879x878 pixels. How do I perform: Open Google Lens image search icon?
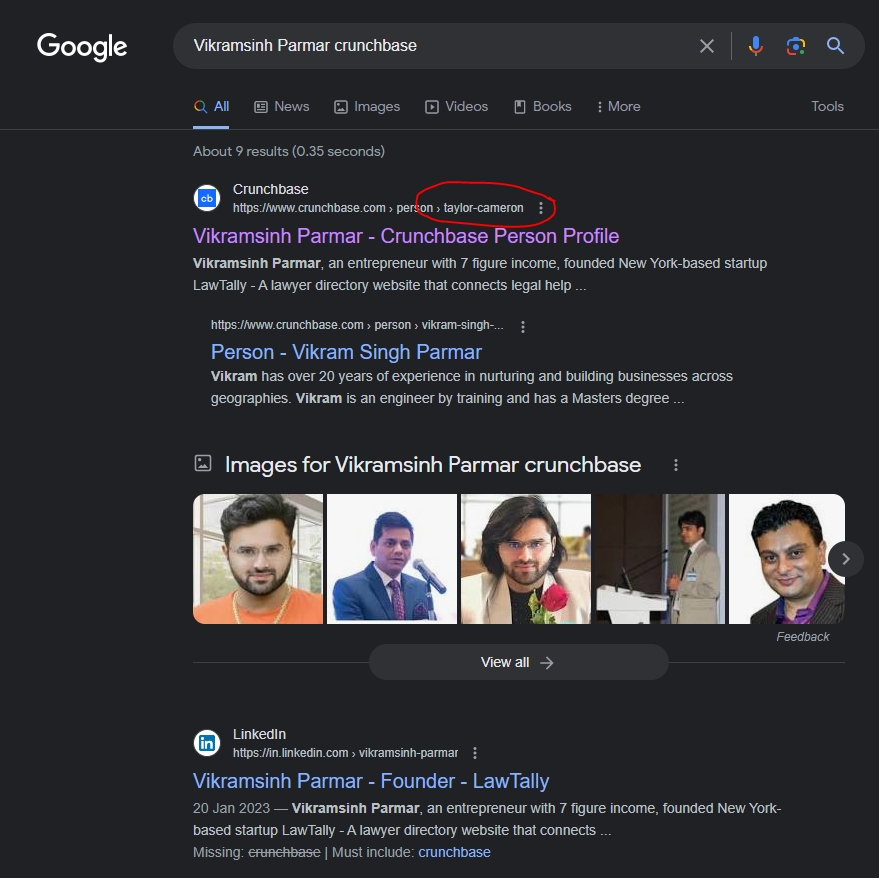tap(795, 46)
